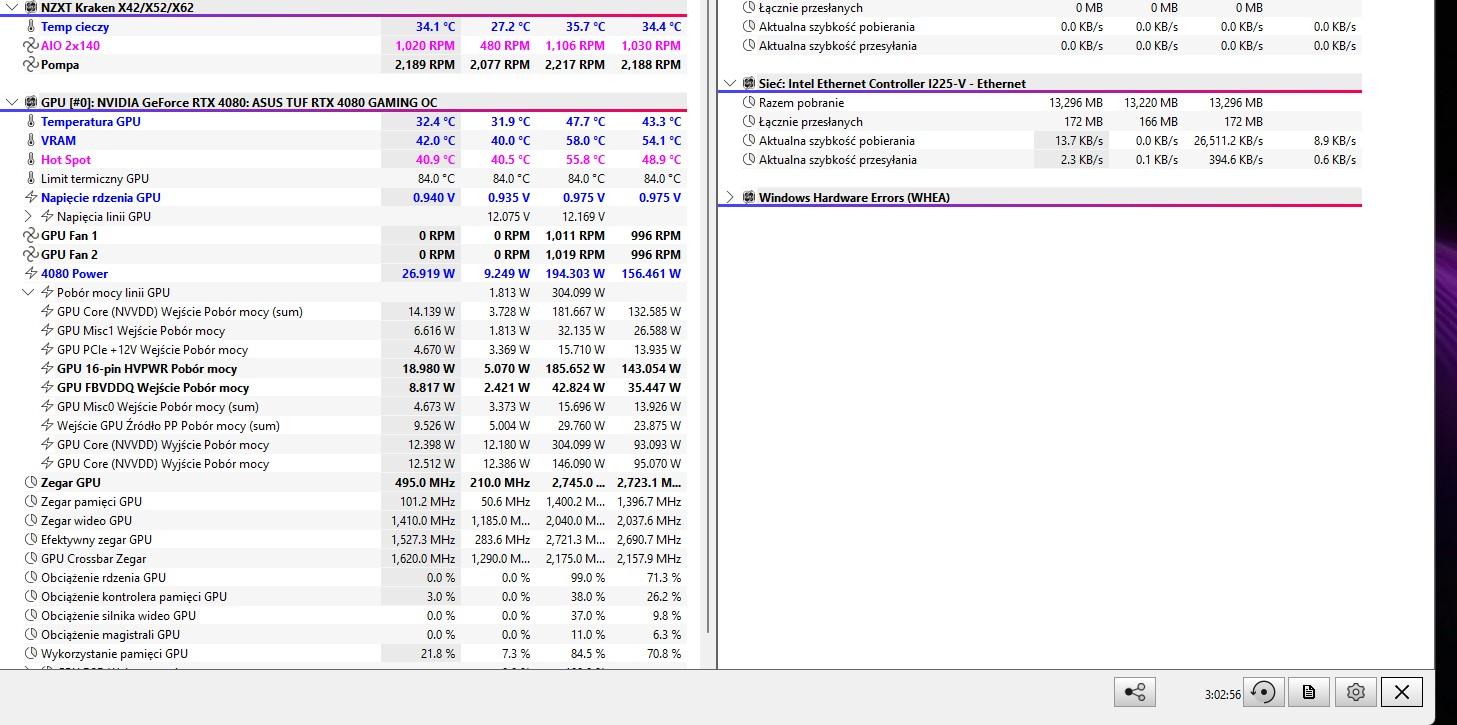
Task: Click the lightning icon beside 4080 Power
Action: pyautogui.click(x=30, y=274)
